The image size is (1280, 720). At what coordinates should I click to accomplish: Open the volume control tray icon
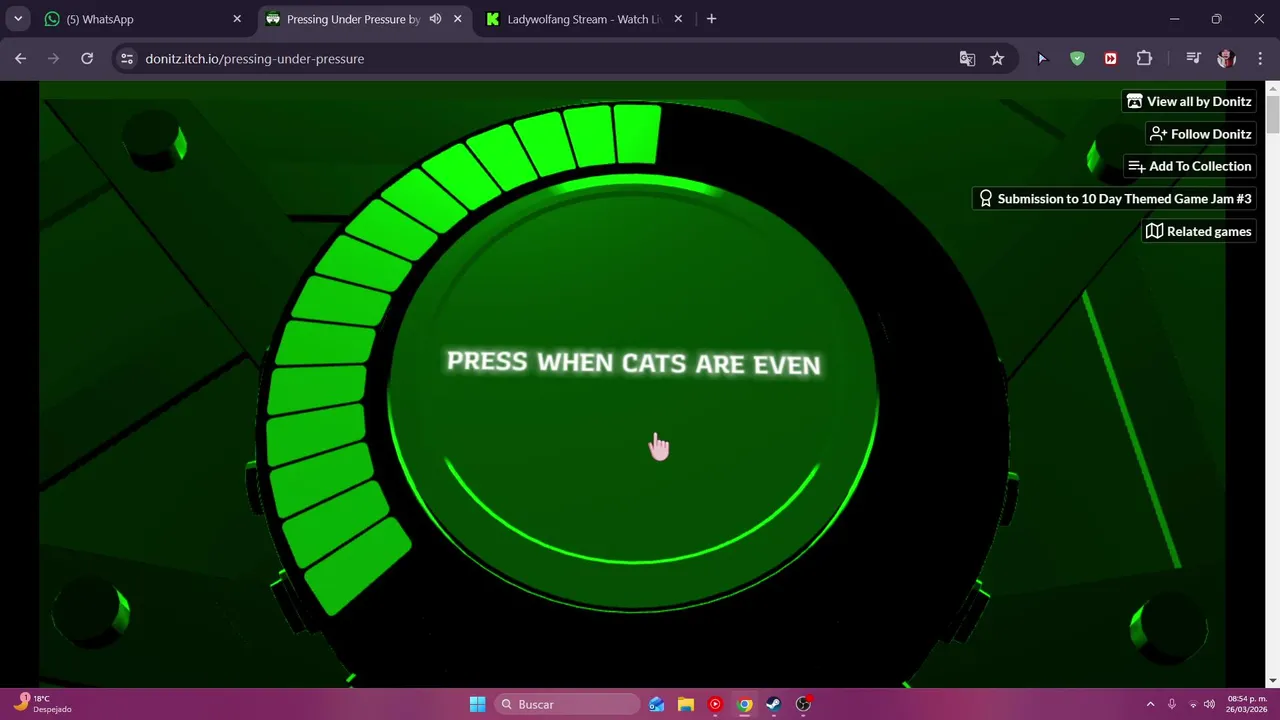pyautogui.click(x=1209, y=704)
